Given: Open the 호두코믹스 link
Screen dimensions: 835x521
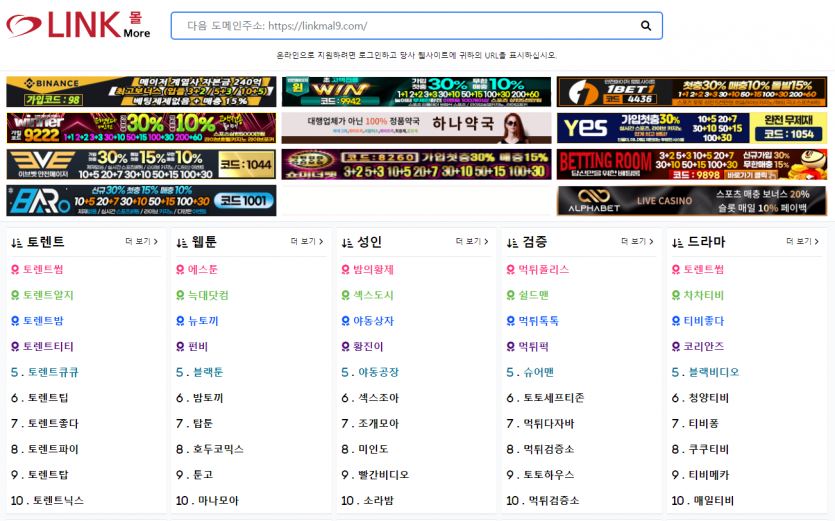Looking at the screenshot, I should coord(218,449).
